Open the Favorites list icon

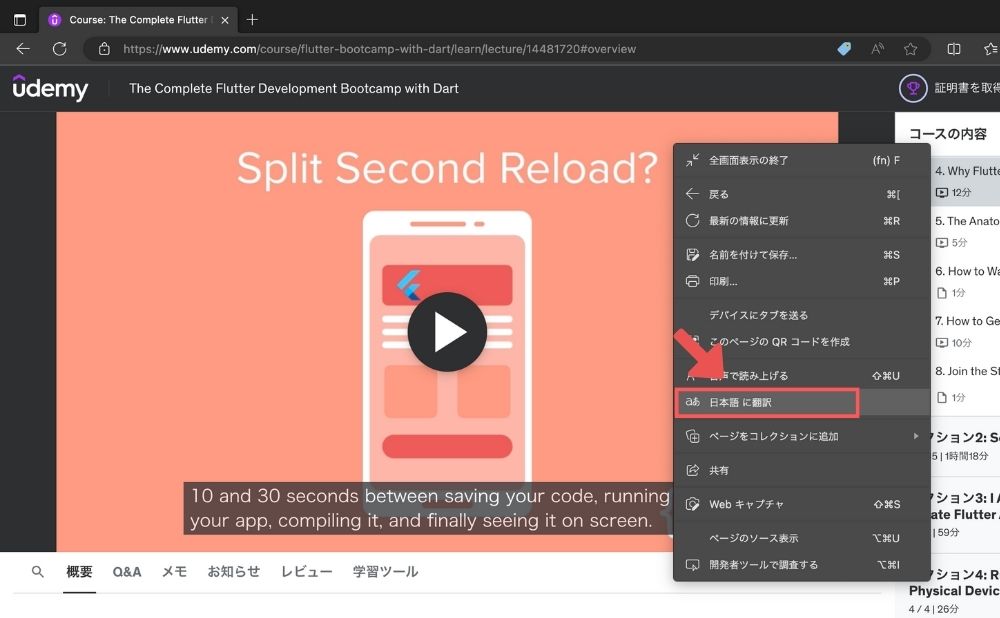pyautogui.click(x=990, y=49)
